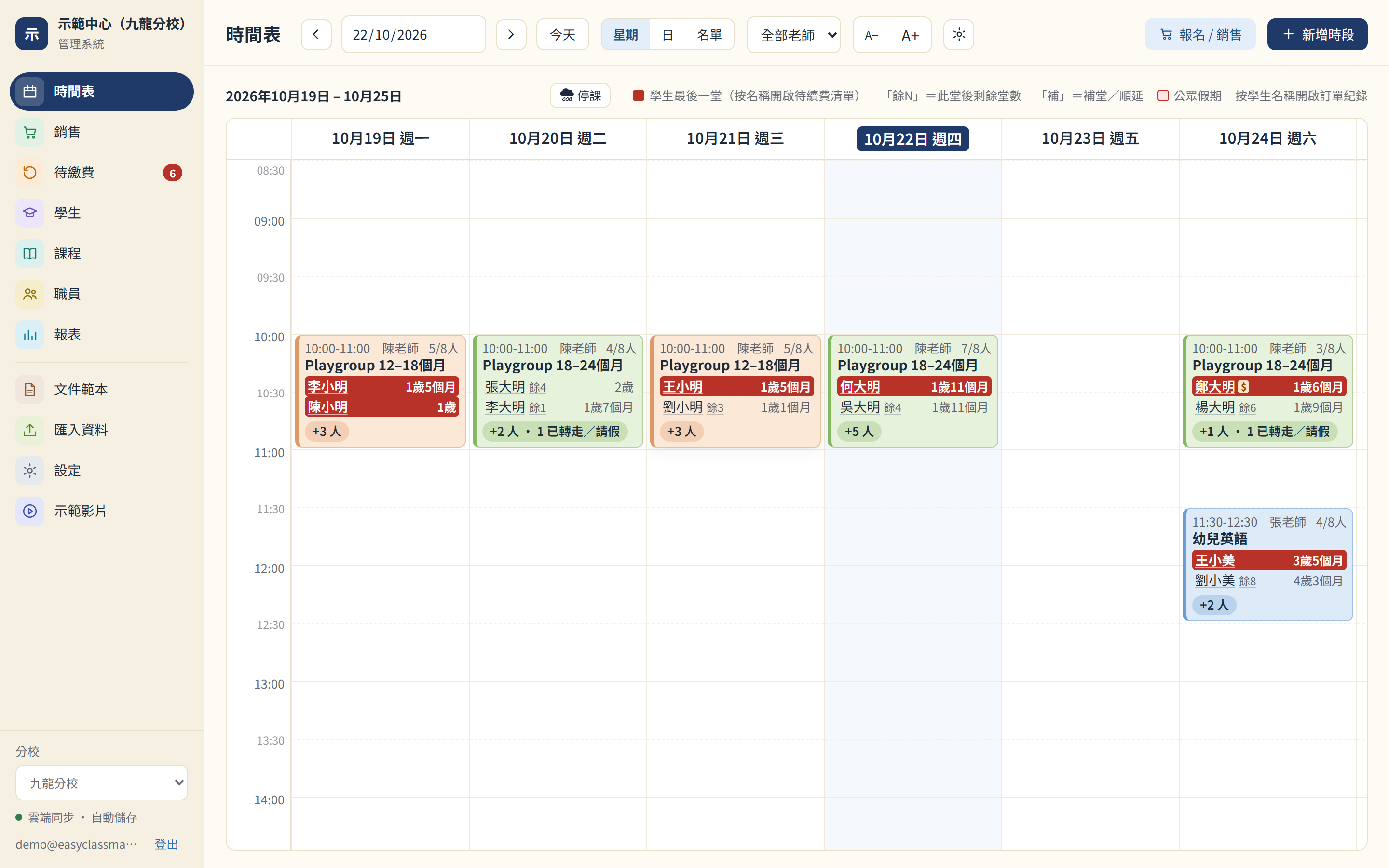Click the 職員 people icon
The image size is (1389, 868).
(30, 294)
